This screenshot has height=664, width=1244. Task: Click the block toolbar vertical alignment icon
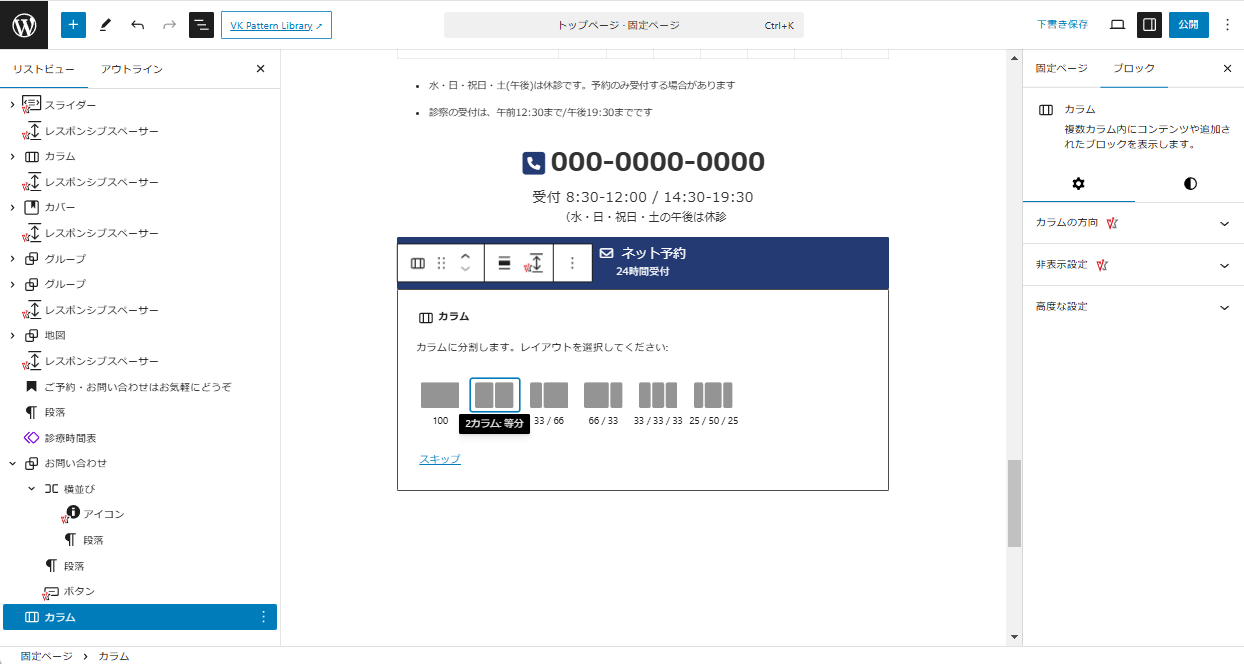[x=504, y=263]
